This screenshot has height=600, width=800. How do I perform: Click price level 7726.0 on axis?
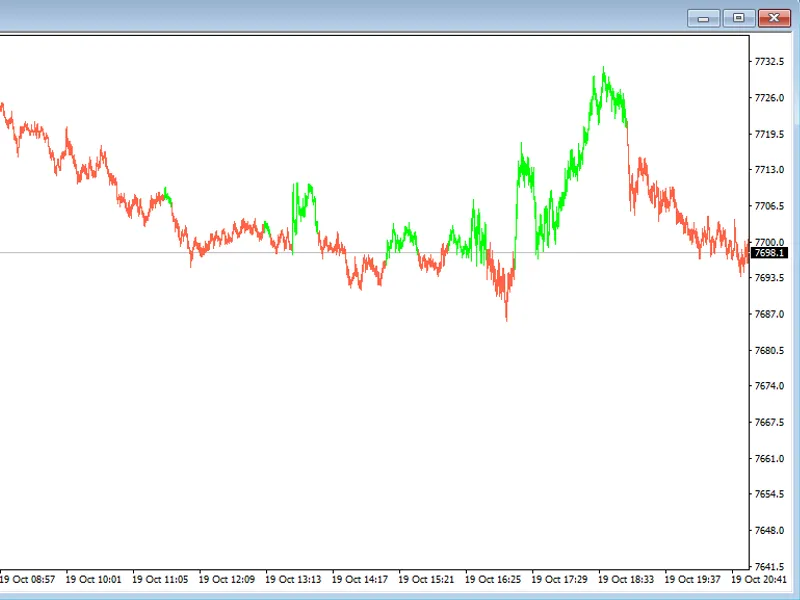coord(769,97)
